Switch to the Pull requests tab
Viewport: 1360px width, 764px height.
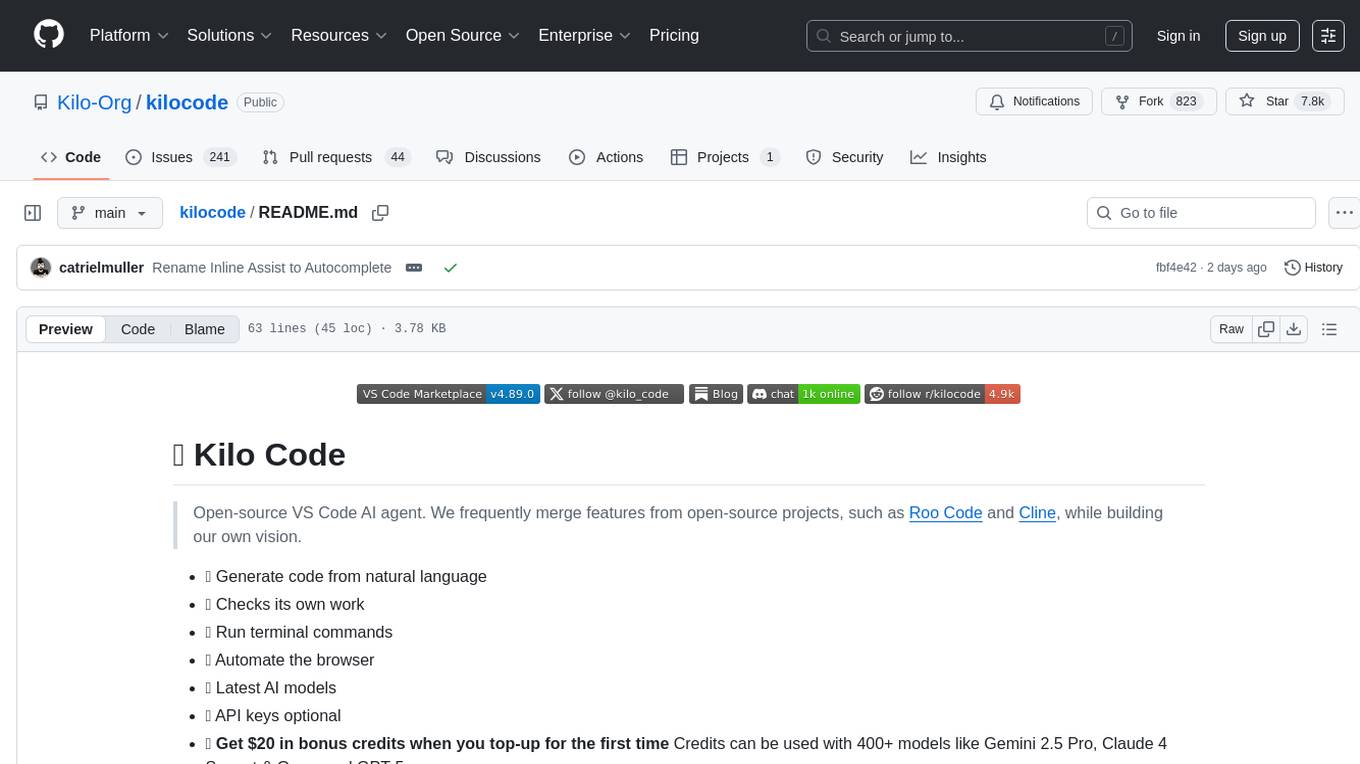(336, 157)
